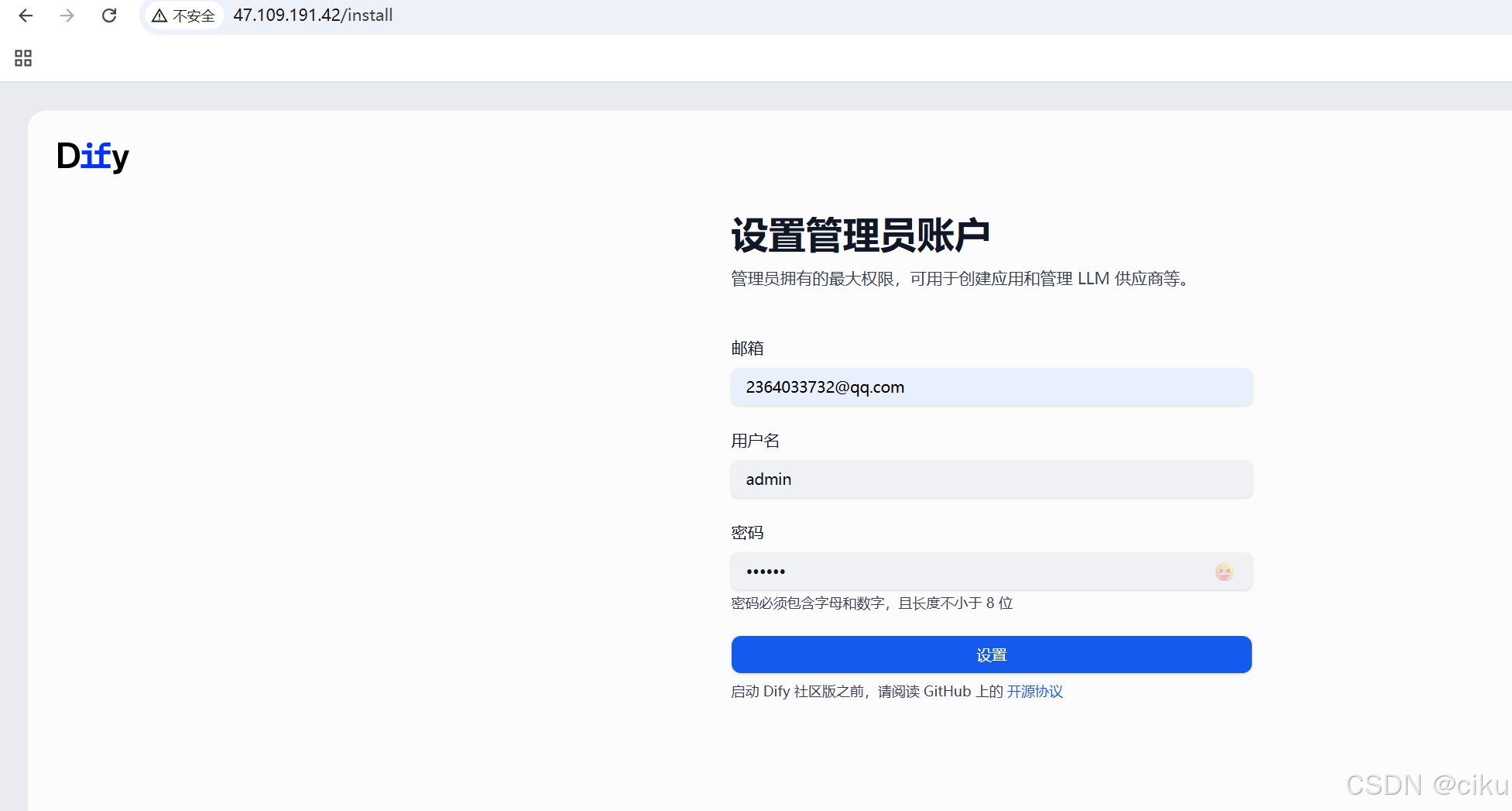
Task: Click password hint text 密码必须包含字母和数字
Action: tap(808, 603)
